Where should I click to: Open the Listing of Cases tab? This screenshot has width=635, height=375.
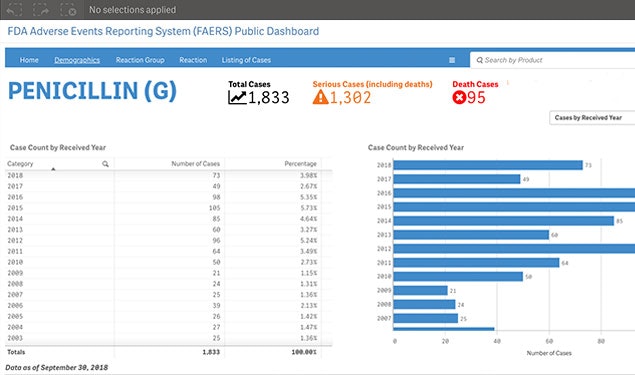coord(246,60)
